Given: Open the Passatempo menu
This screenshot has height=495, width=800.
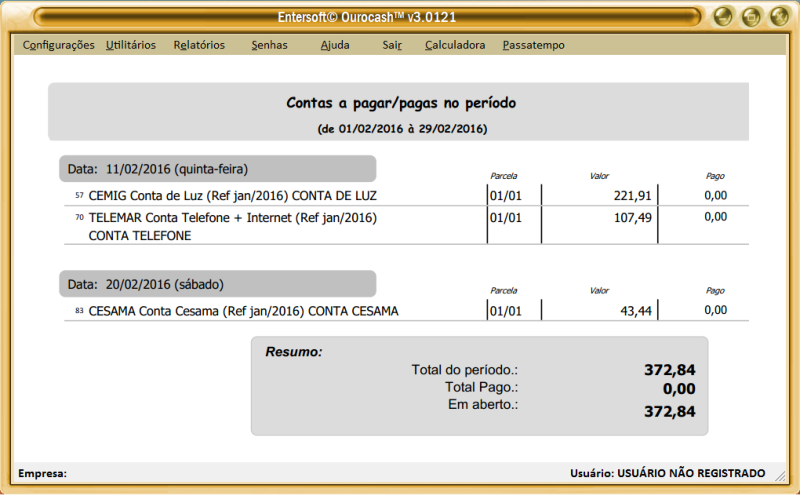Looking at the screenshot, I should pyautogui.click(x=534, y=45).
